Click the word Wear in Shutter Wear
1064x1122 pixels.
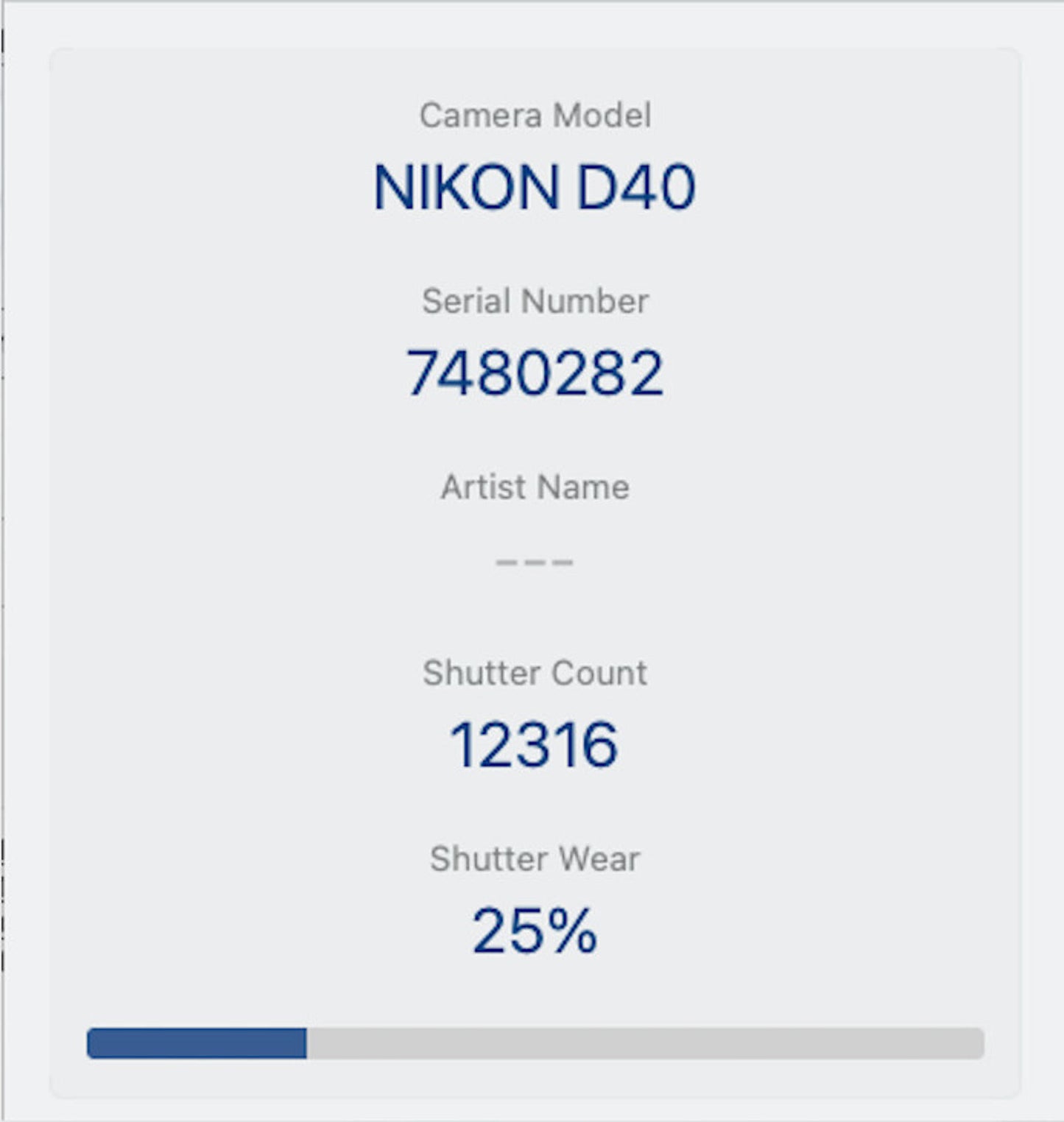[x=599, y=859]
